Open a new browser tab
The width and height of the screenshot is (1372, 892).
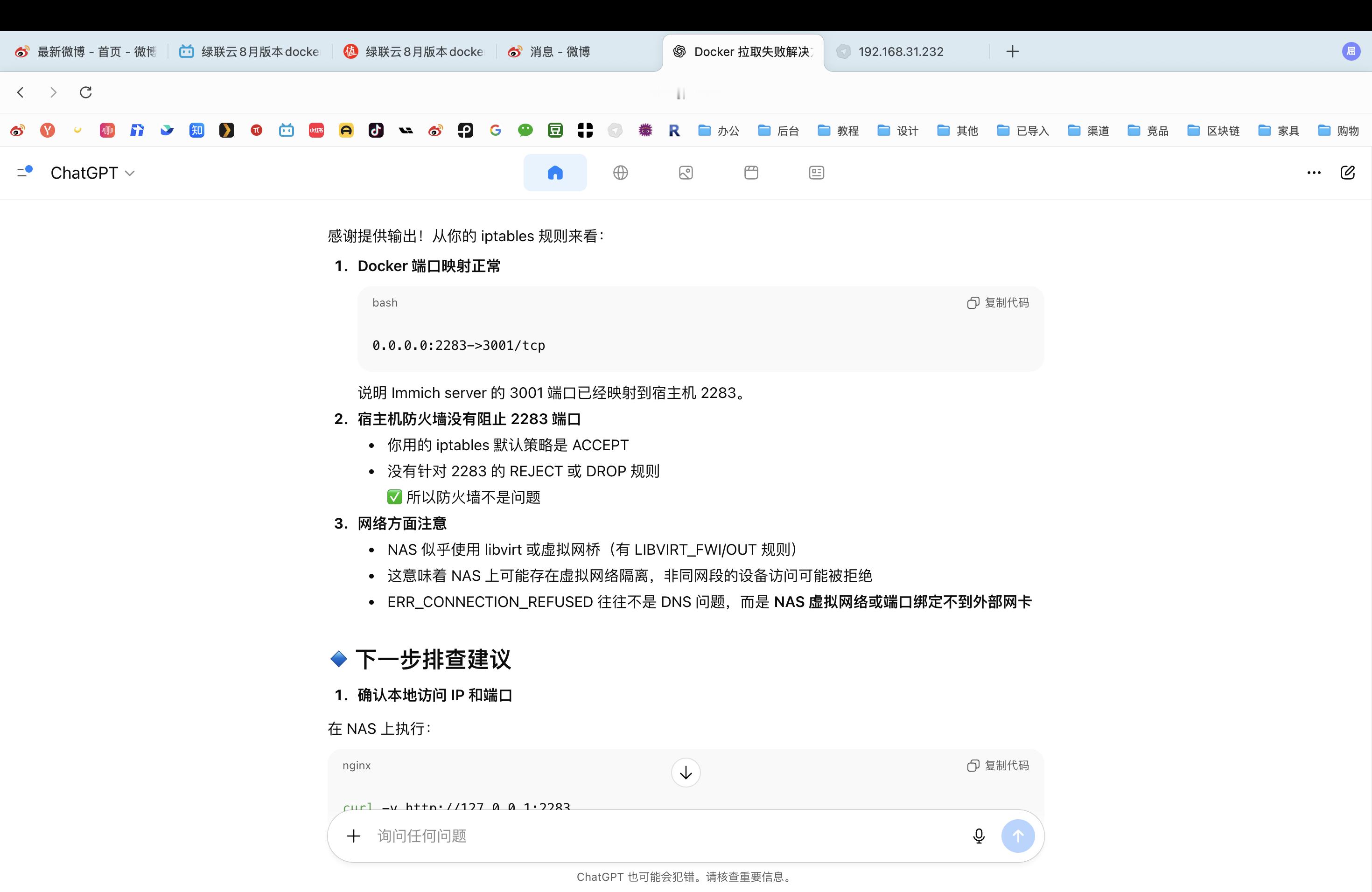(1012, 52)
